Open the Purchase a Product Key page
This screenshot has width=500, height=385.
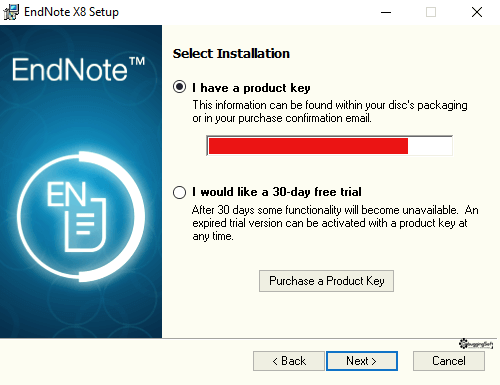326,281
